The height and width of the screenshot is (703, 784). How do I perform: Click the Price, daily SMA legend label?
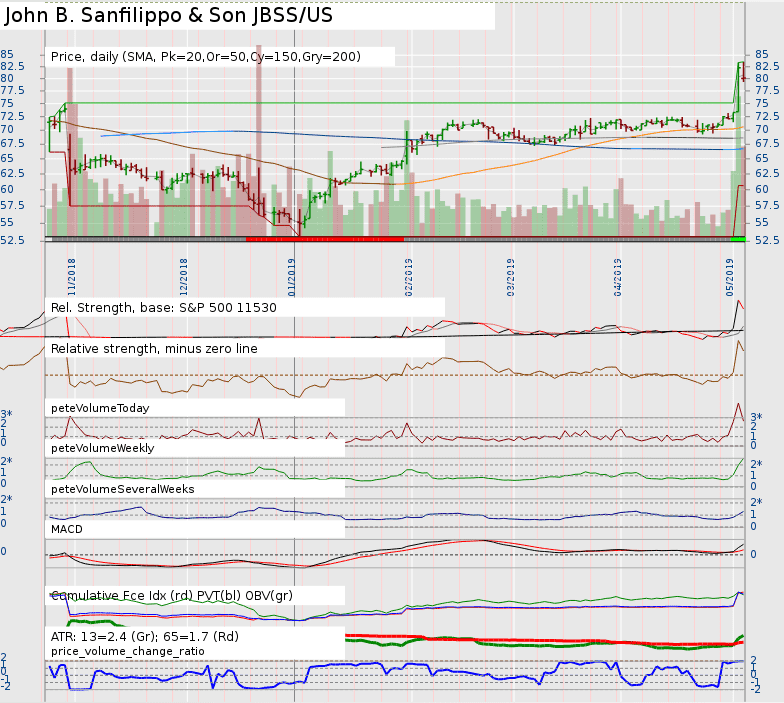click(206, 57)
